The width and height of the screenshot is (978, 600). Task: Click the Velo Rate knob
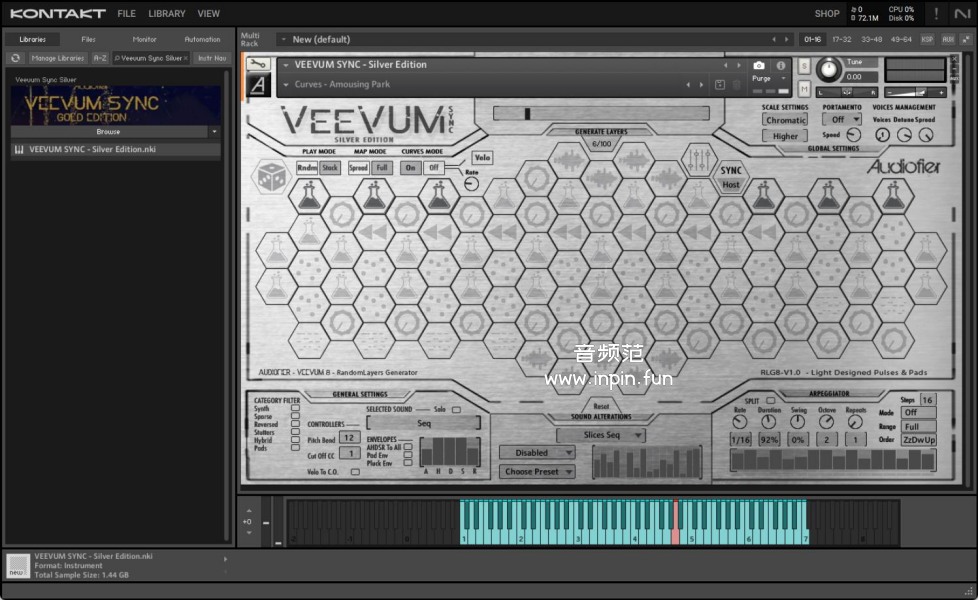tap(472, 183)
